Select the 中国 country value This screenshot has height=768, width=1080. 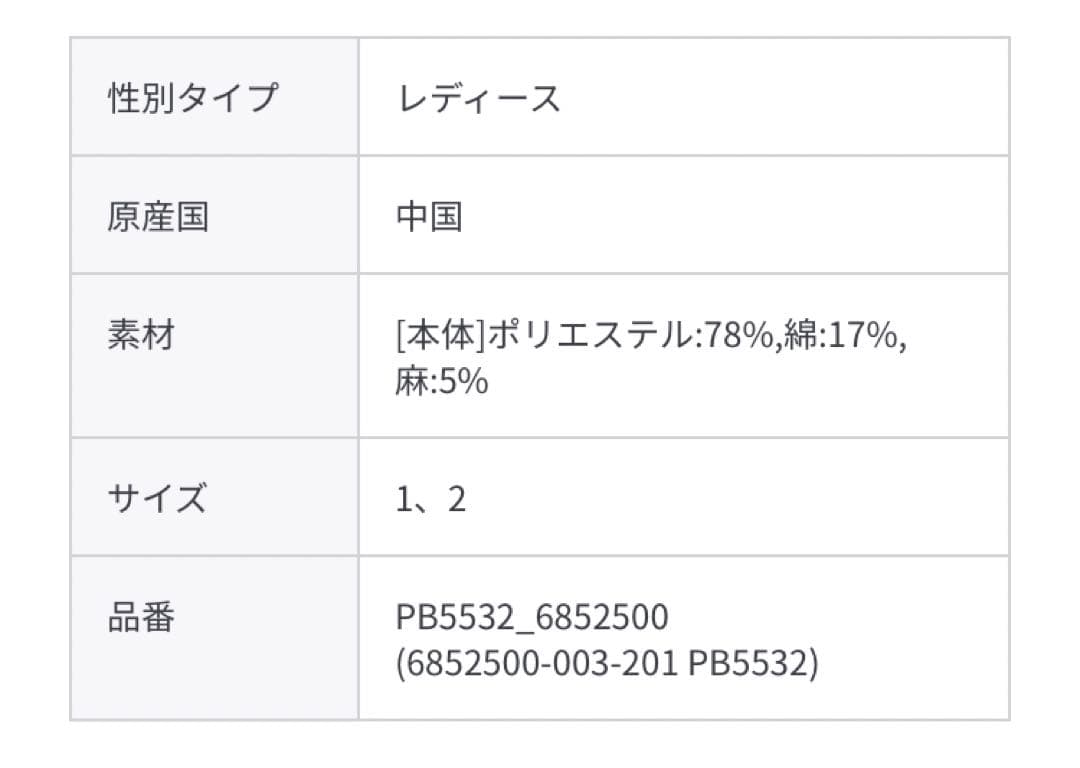click(x=429, y=216)
